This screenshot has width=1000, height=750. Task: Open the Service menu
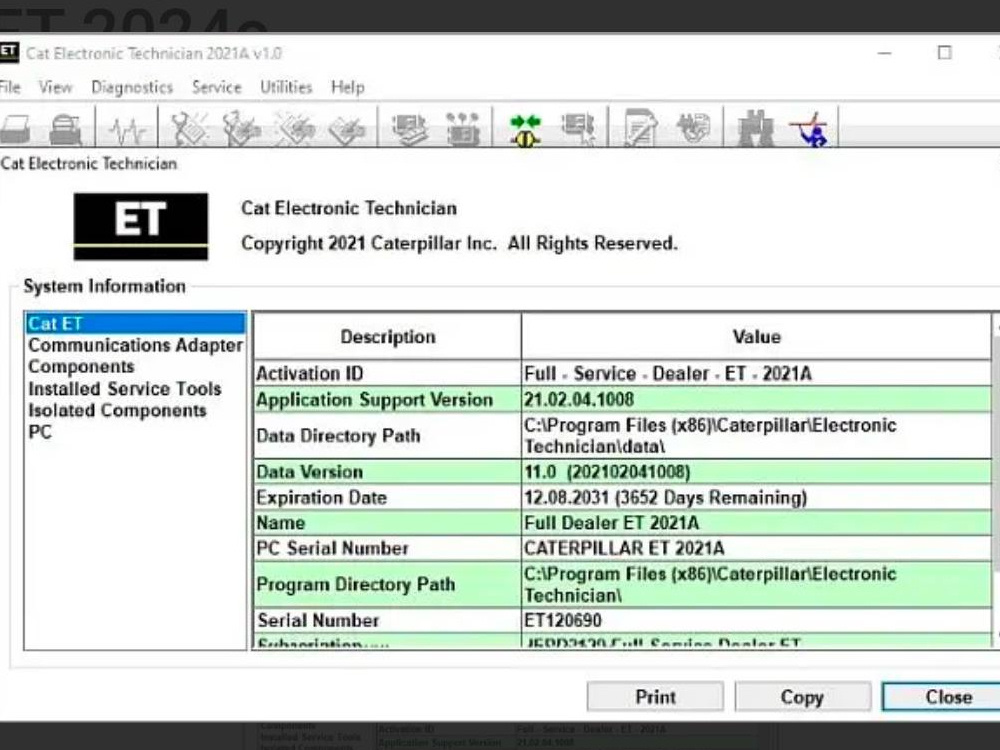coord(217,87)
